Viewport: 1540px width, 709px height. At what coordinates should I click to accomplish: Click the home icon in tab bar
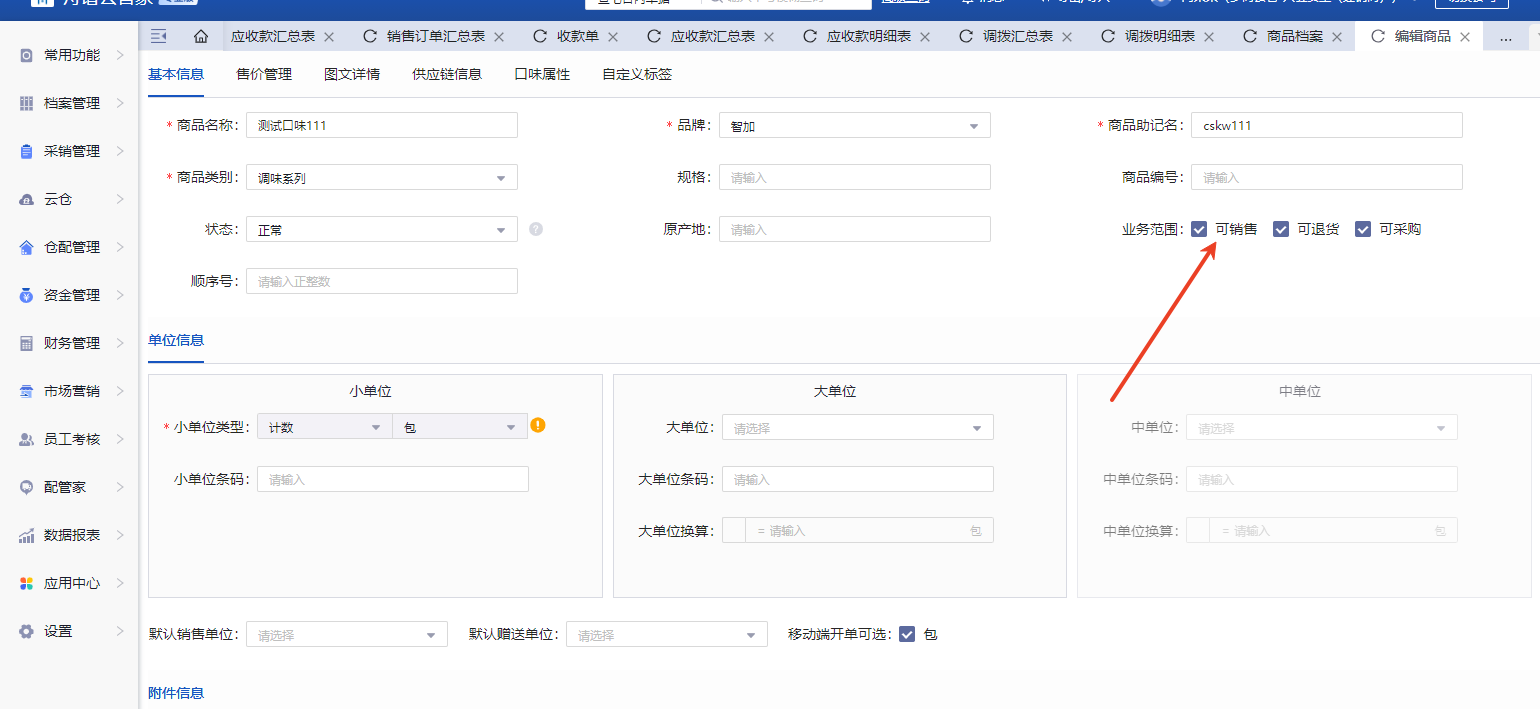[201, 37]
